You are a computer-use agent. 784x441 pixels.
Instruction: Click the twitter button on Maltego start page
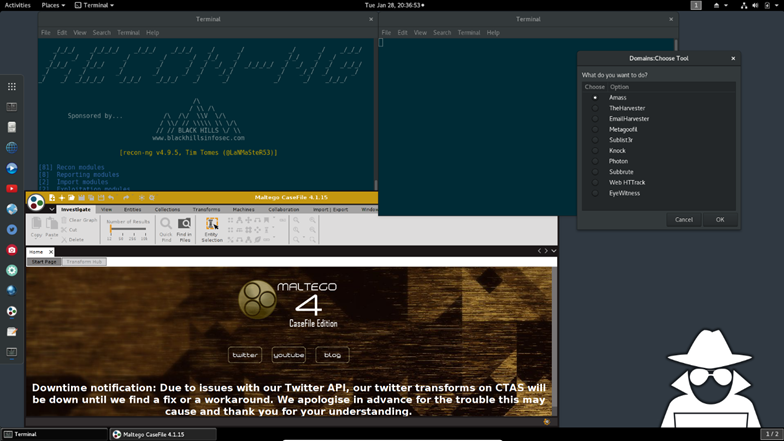pos(244,355)
